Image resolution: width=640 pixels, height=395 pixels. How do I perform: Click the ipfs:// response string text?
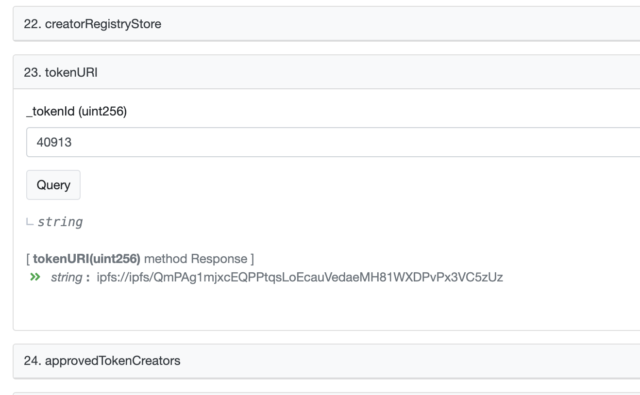pyautogui.click(x=300, y=277)
